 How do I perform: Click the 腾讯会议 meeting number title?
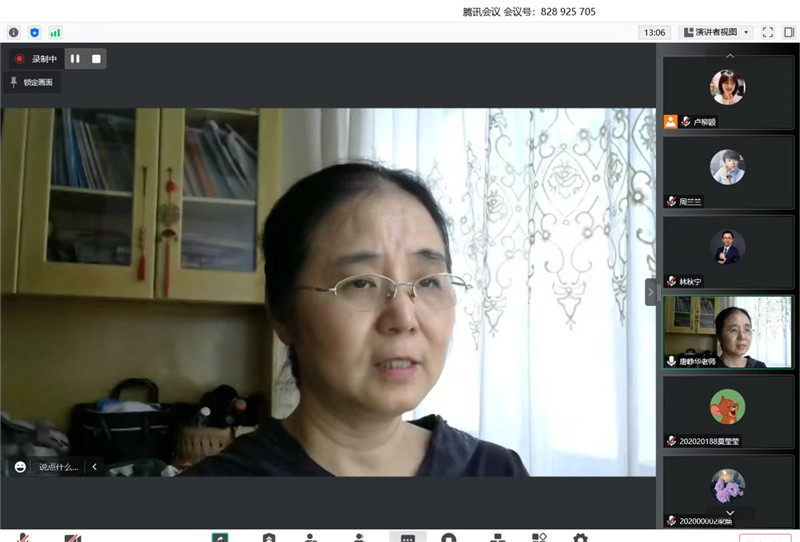tap(529, 11)
